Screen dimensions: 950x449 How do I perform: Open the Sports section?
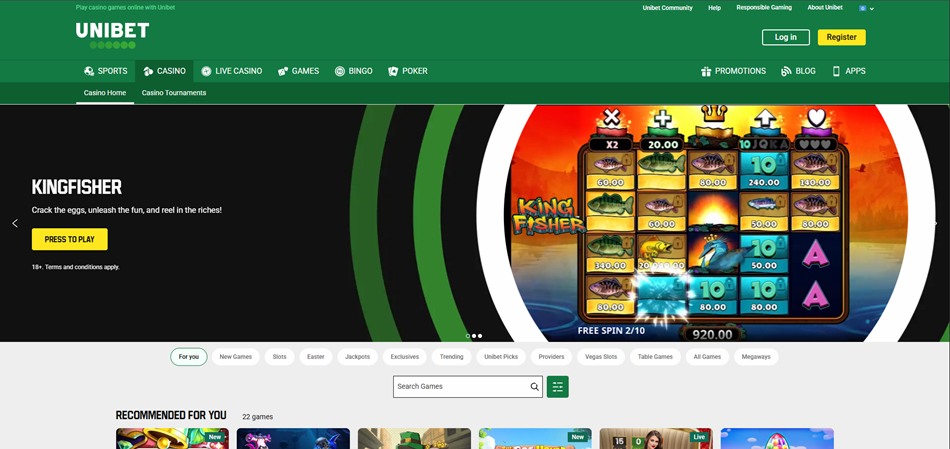(105, 71)
